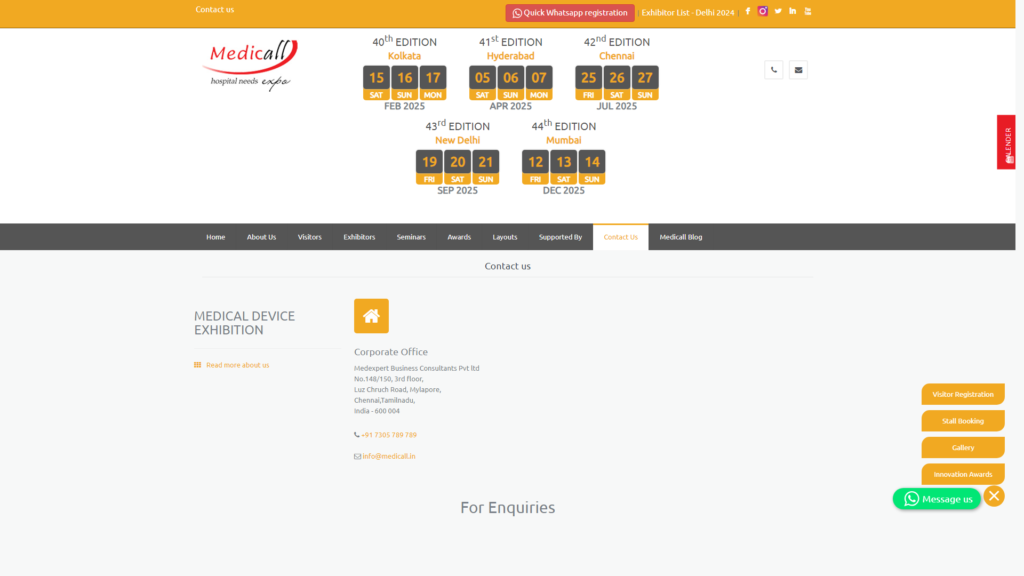Select the active Contact Us tab
1024x576 pixels.
click(620, 237)
